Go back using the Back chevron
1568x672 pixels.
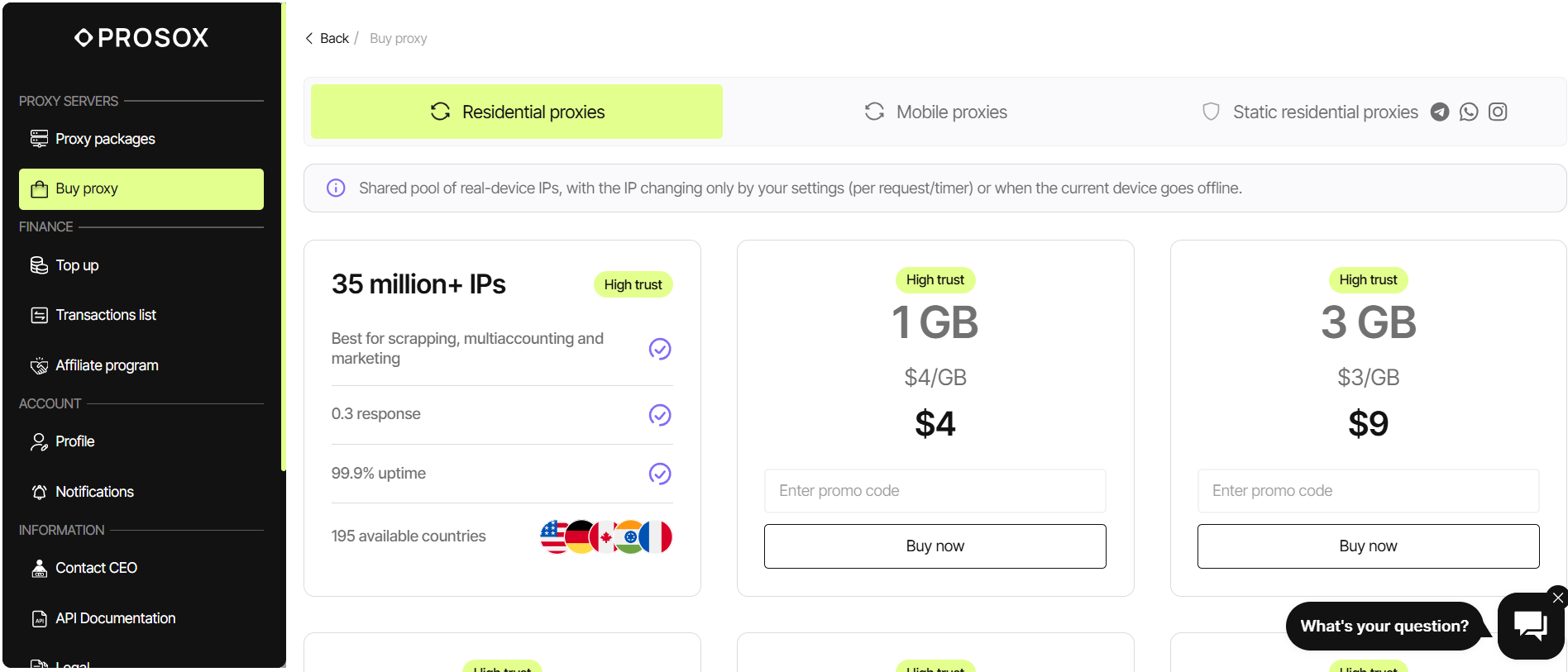(309, 38)
